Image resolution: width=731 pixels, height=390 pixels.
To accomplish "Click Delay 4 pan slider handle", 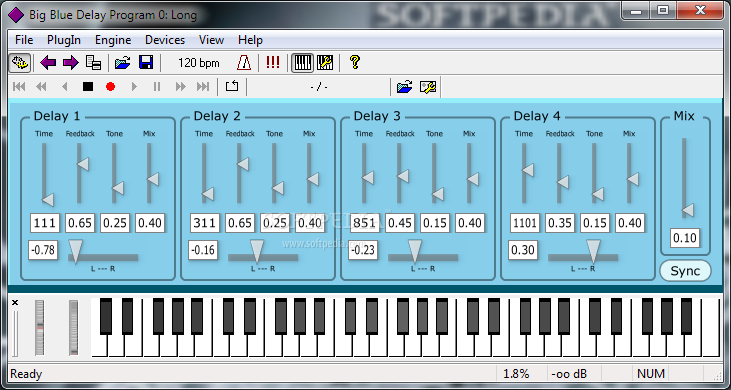I will (593, 252).
